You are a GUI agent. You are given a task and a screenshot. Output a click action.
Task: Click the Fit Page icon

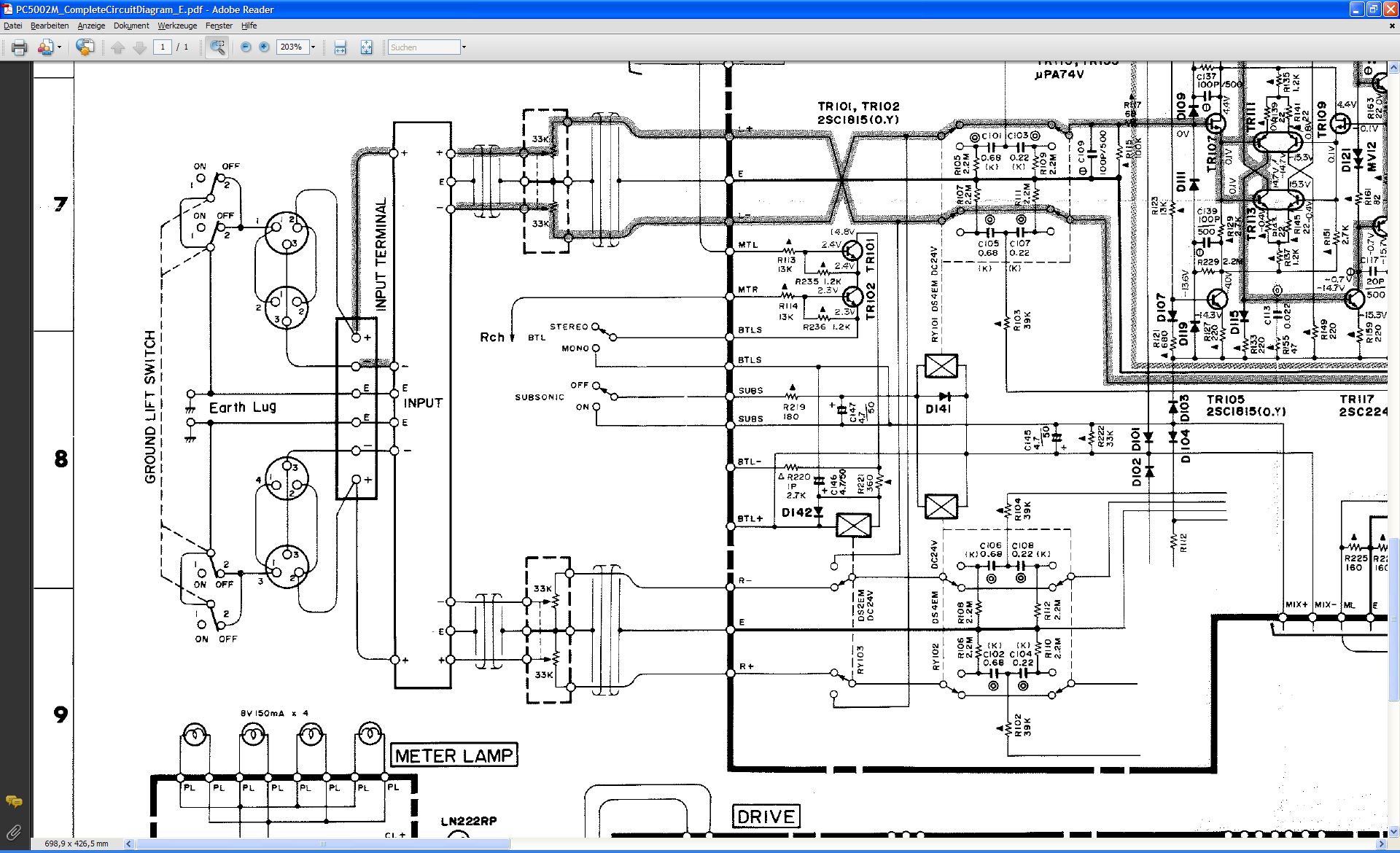(366, 47)
